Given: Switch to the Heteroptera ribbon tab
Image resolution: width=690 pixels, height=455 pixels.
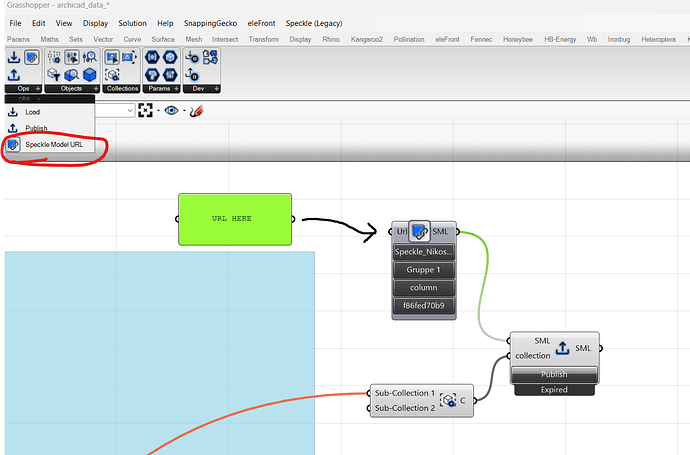Looking at the screenshot, I should click(658, 40).
